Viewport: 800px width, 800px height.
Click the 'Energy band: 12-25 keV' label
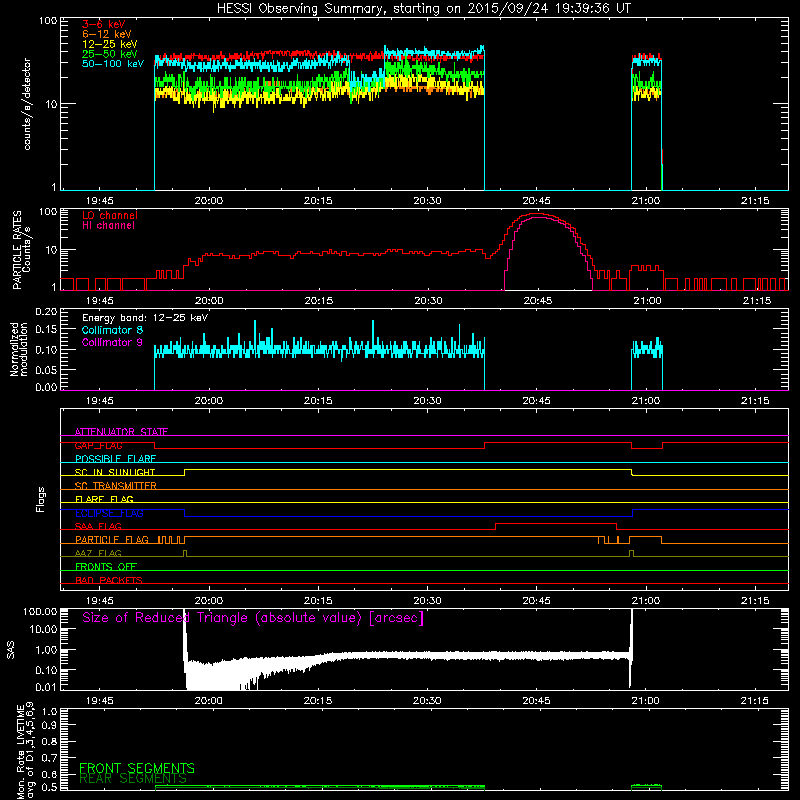click(x=145, y=318)
